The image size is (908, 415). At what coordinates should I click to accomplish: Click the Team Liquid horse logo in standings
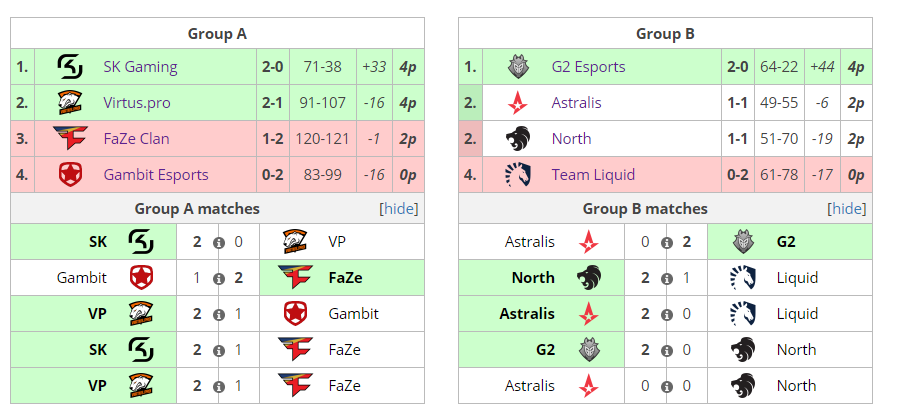[518, 174]
